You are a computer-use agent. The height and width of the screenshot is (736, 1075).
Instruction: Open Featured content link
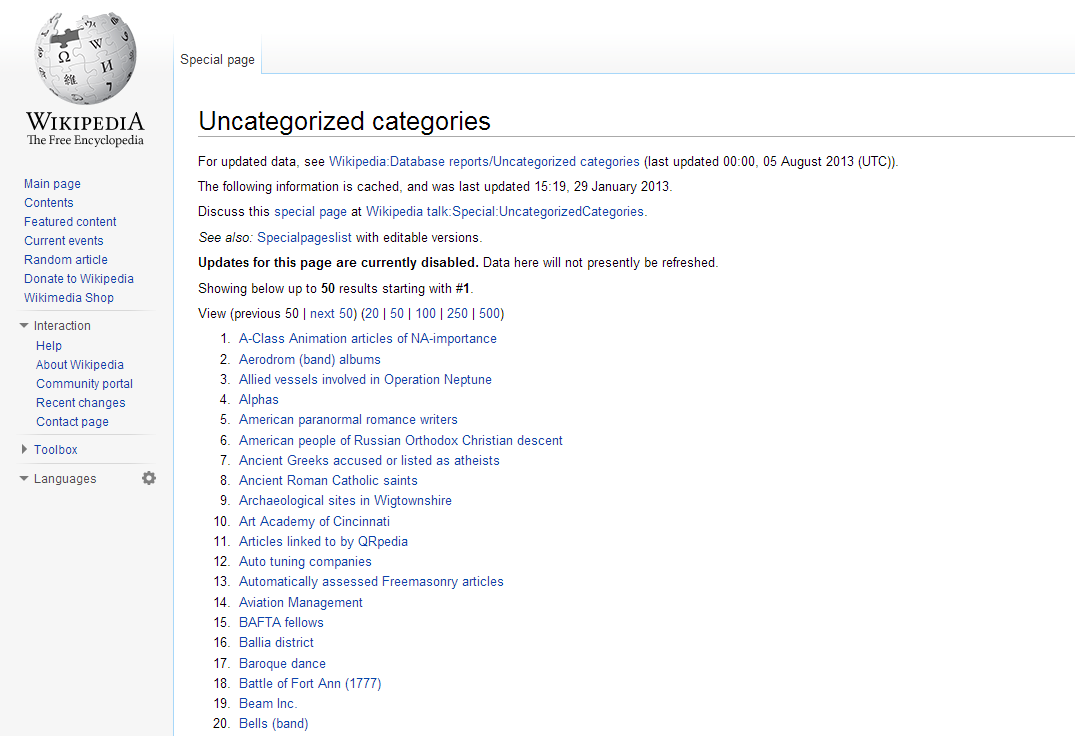70,221
